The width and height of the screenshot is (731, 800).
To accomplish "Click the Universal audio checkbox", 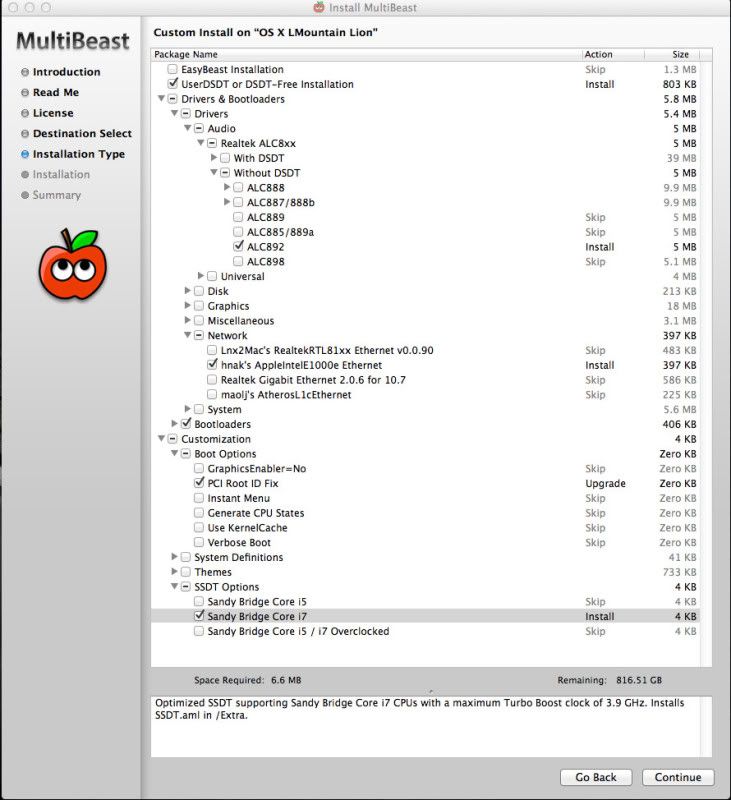I will point(212,276).
